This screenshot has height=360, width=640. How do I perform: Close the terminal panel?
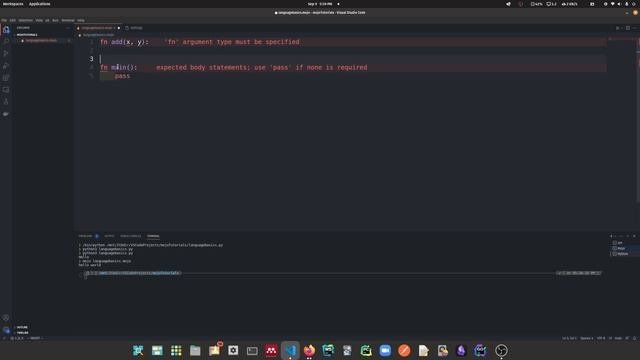point(634,236)
